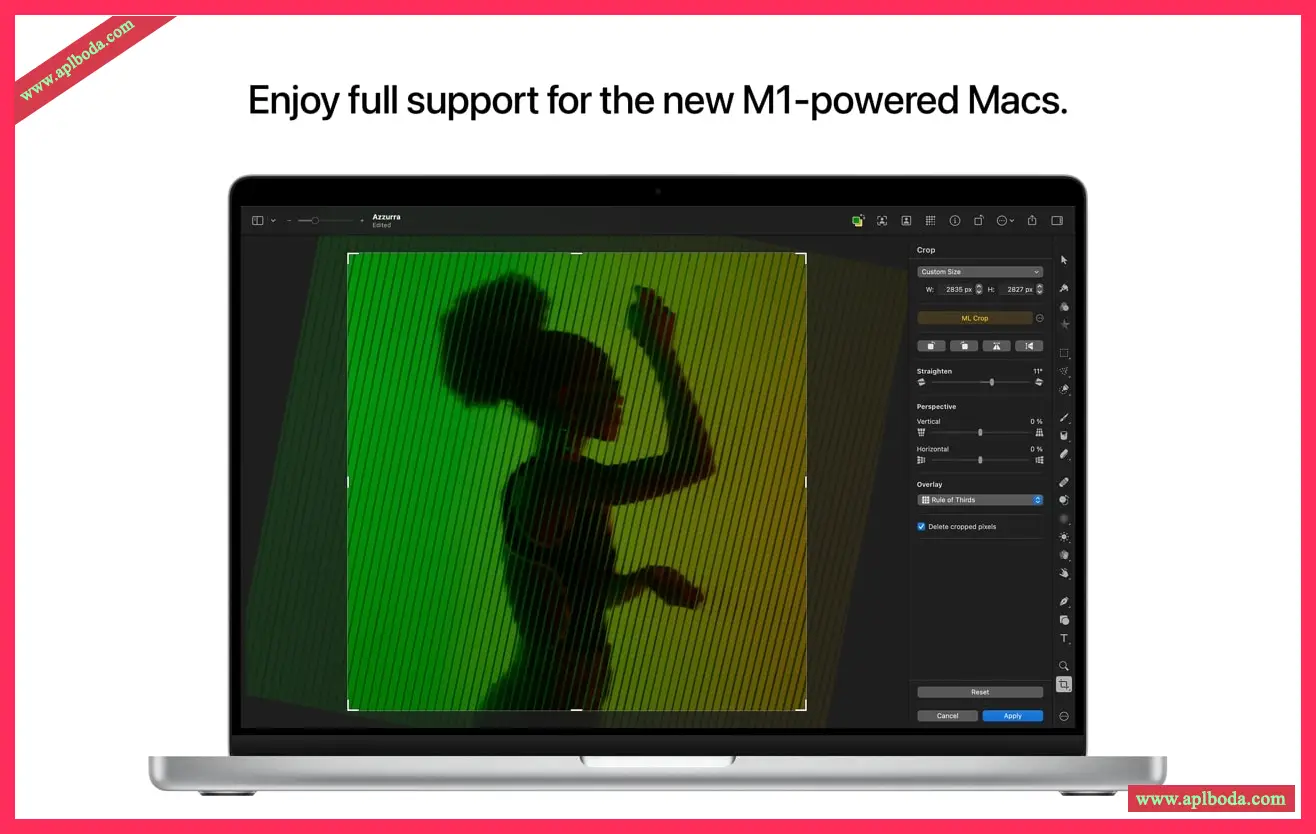Click the flip horizontal button
The image size is (1316, 834).
tap(996, 346)
